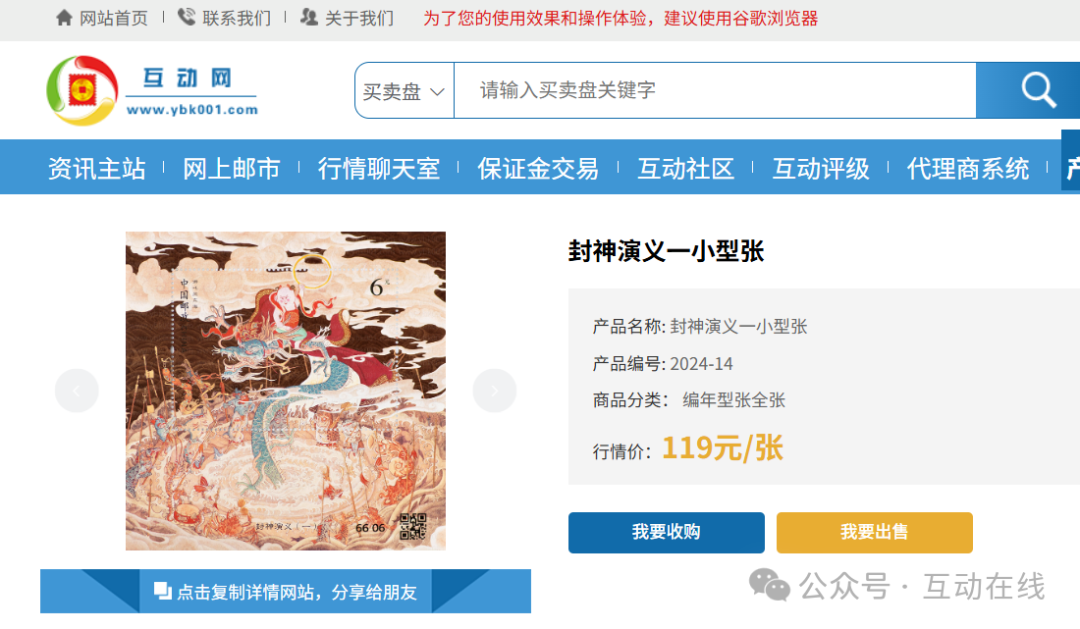Click the 封神演义 stamp sheet image
The height and width of the screenshot is (629, 1080).
point(285,391)
